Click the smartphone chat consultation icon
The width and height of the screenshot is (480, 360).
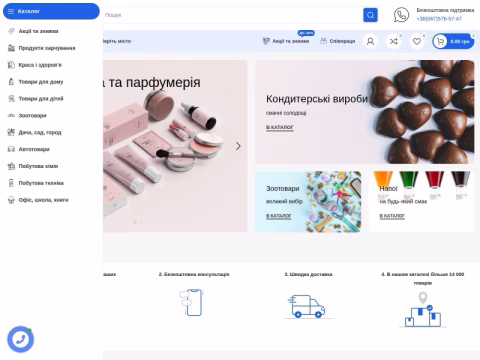click(x=192, y=303)
